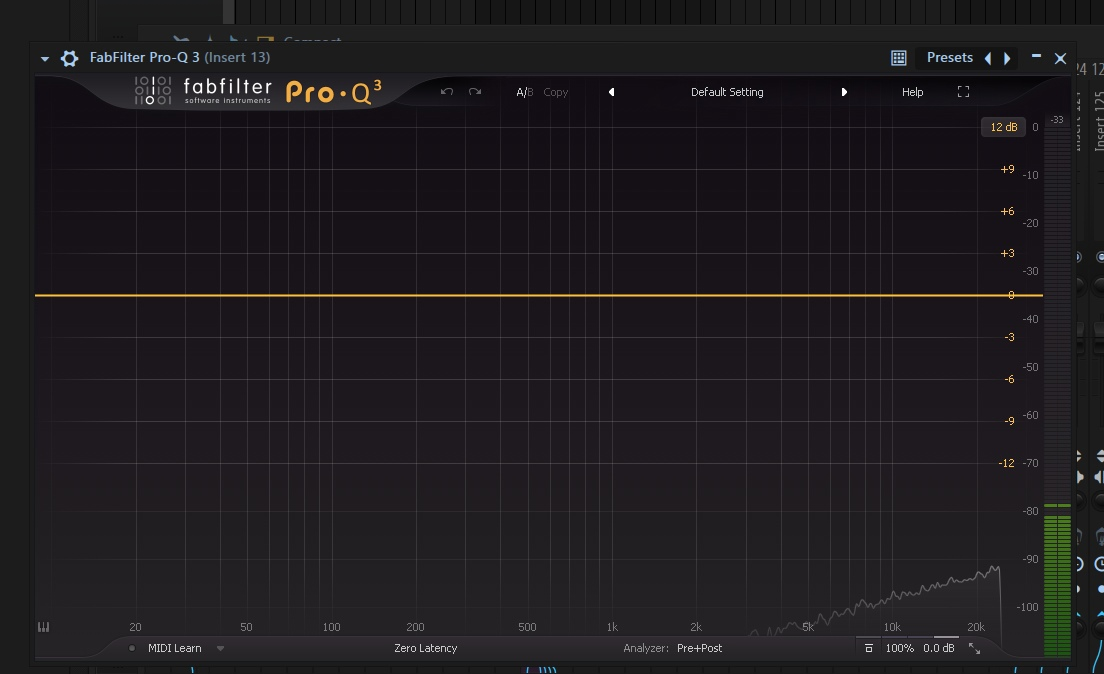Viewport: 1104px width, 674px height.
Task: Show the piano display keyboard
Action: [x=44, y=627]
